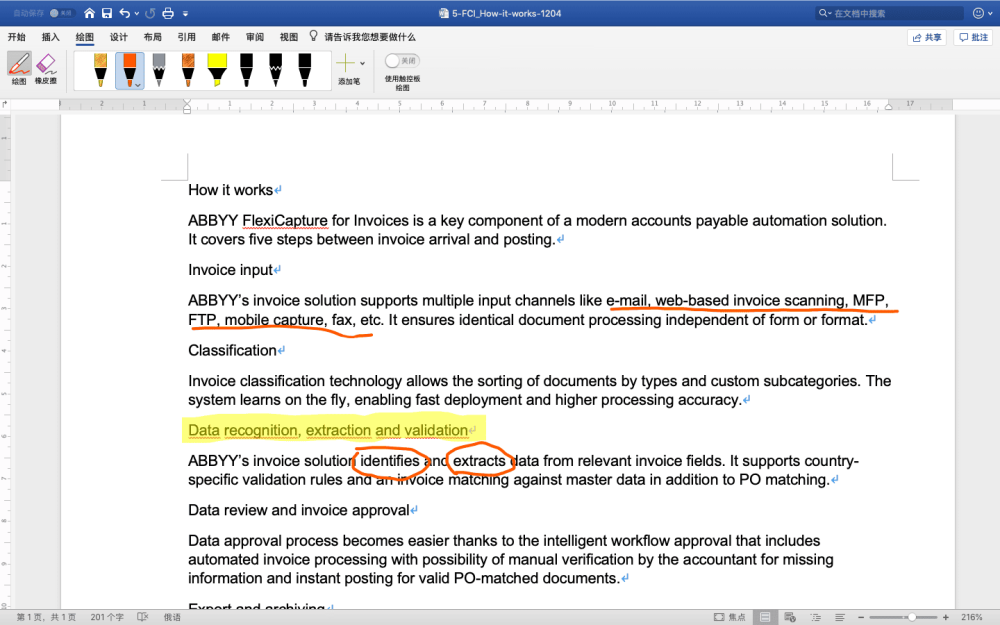Print the document with the printer icon
Screen dimensions: 1000x625
[x=168, y=13]
